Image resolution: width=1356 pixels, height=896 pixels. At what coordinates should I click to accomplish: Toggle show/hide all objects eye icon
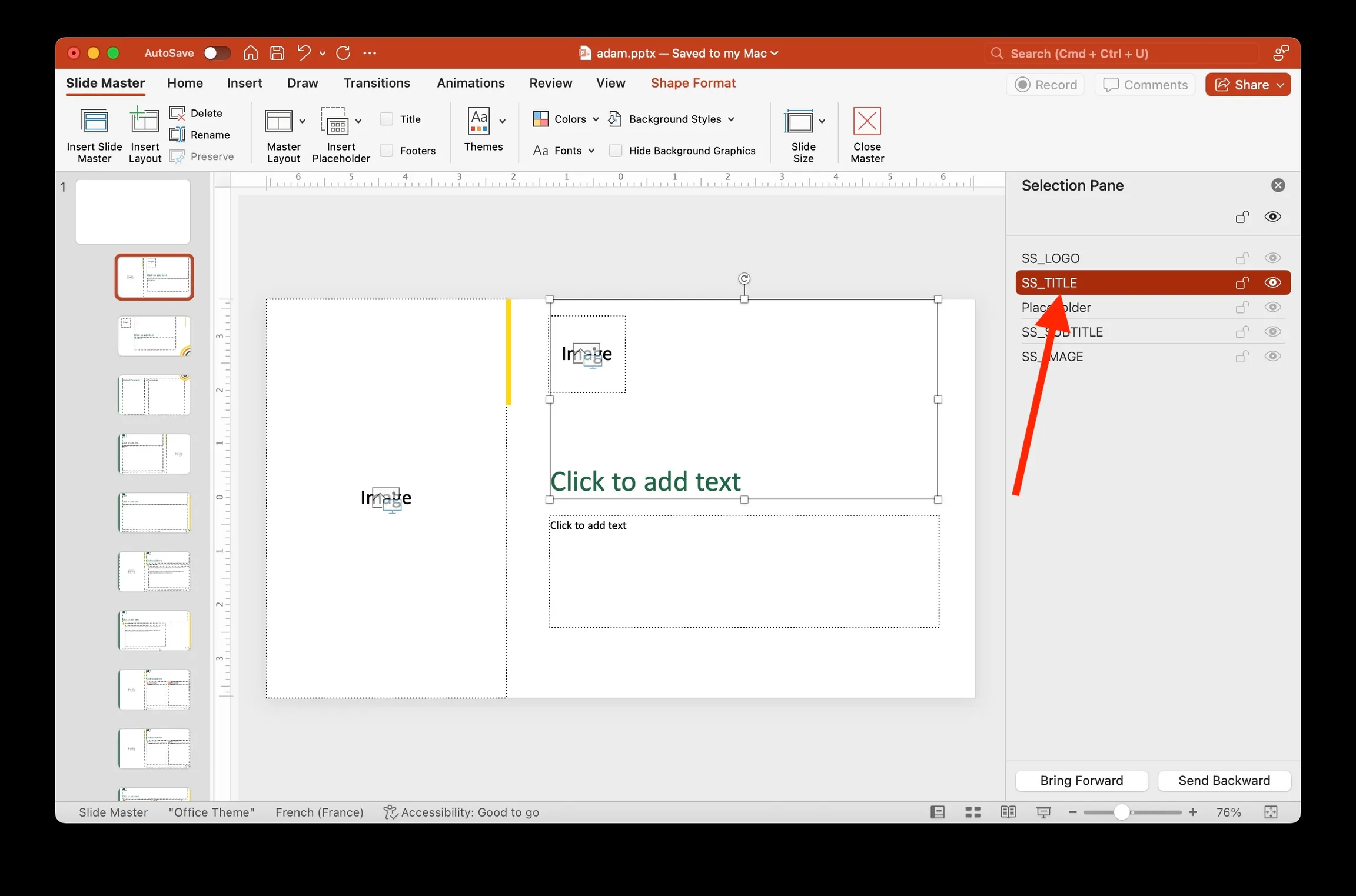(x=1272, y=216)
